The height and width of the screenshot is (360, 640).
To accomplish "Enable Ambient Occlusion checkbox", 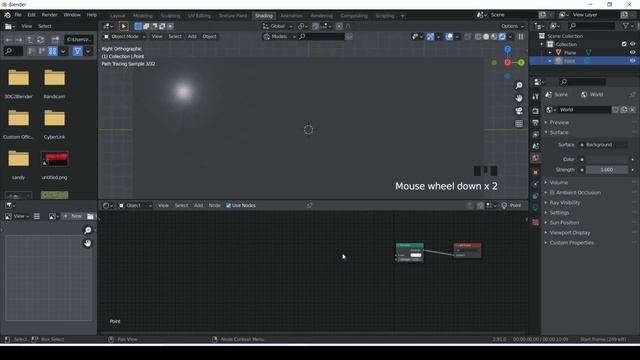I will (552, 192).
